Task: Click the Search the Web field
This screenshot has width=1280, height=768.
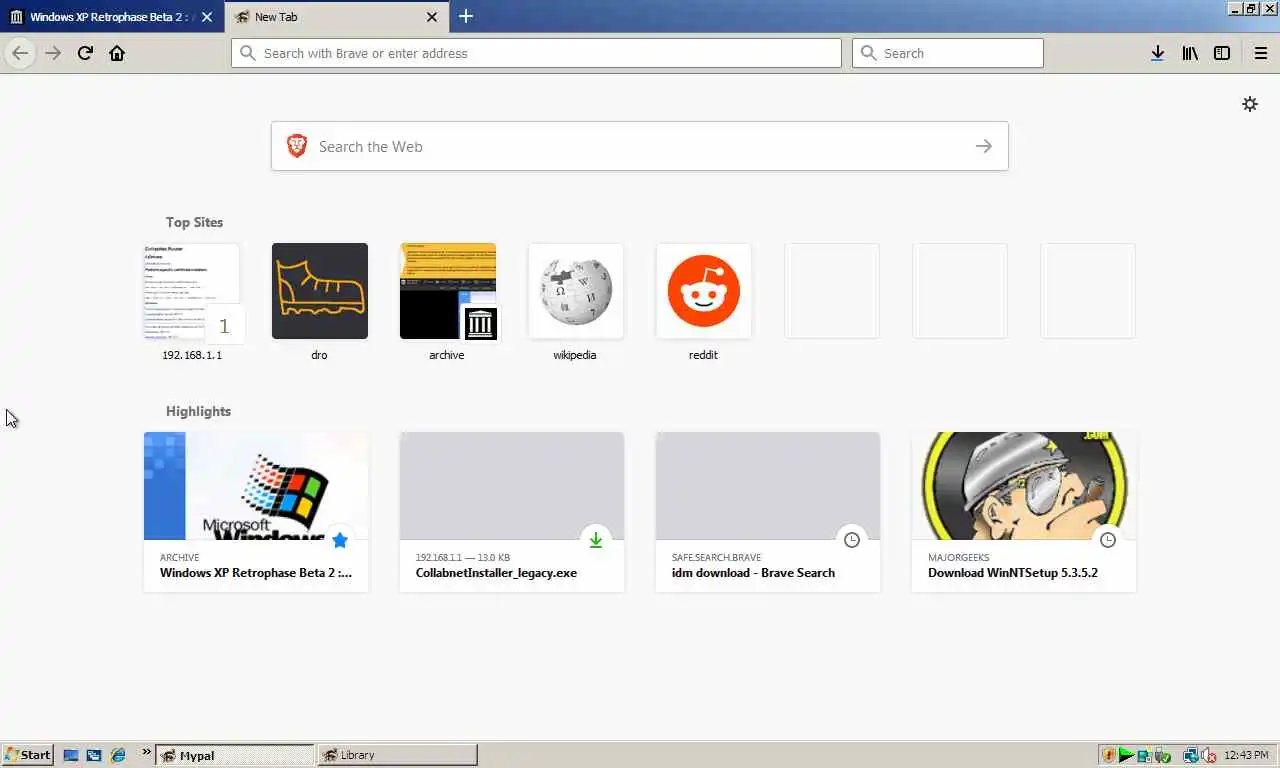Action: [x=640, y=146]
